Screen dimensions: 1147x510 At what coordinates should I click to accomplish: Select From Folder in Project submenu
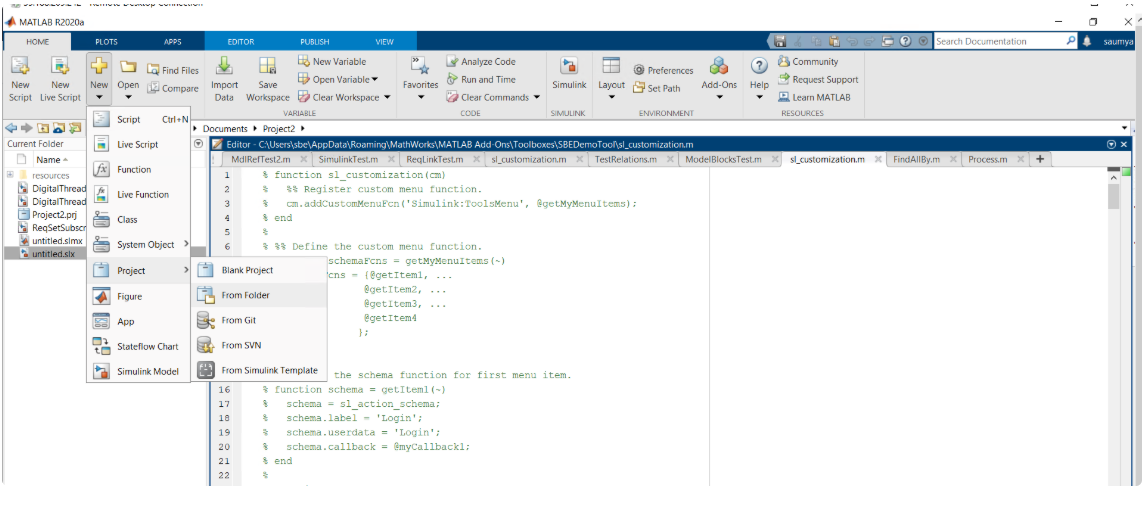(246, 295)
